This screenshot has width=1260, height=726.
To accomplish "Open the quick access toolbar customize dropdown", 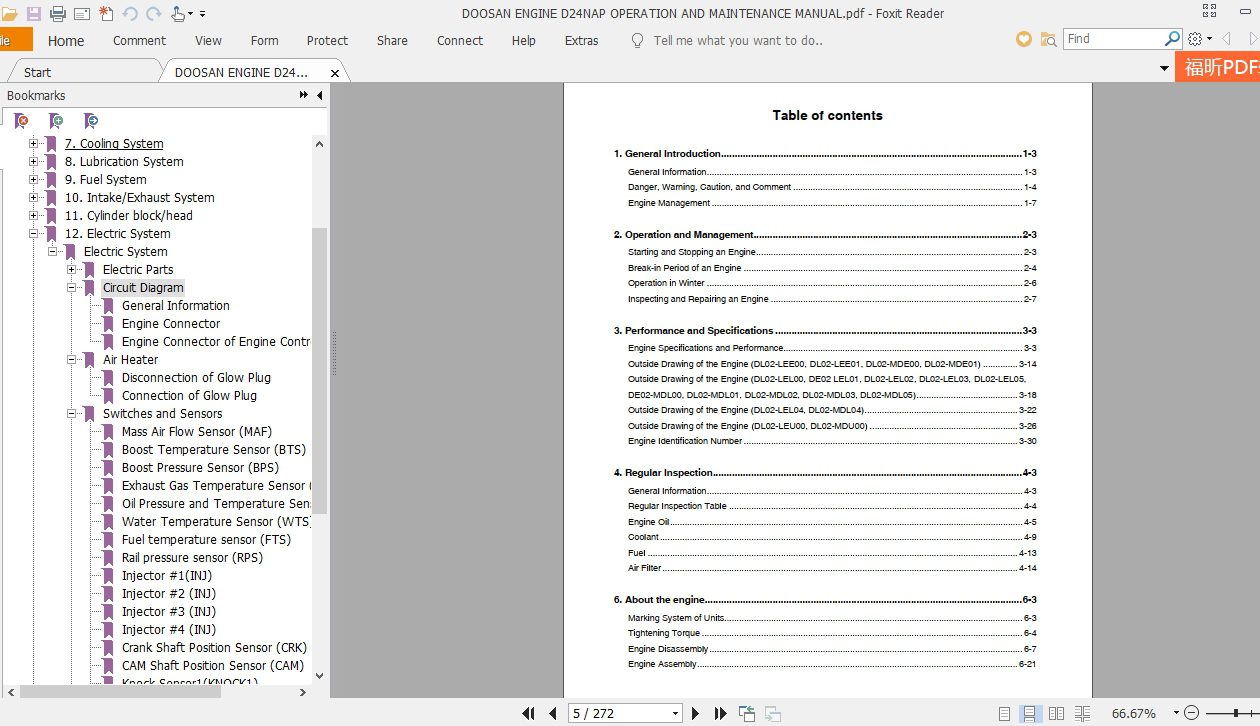I will point(203,14).
